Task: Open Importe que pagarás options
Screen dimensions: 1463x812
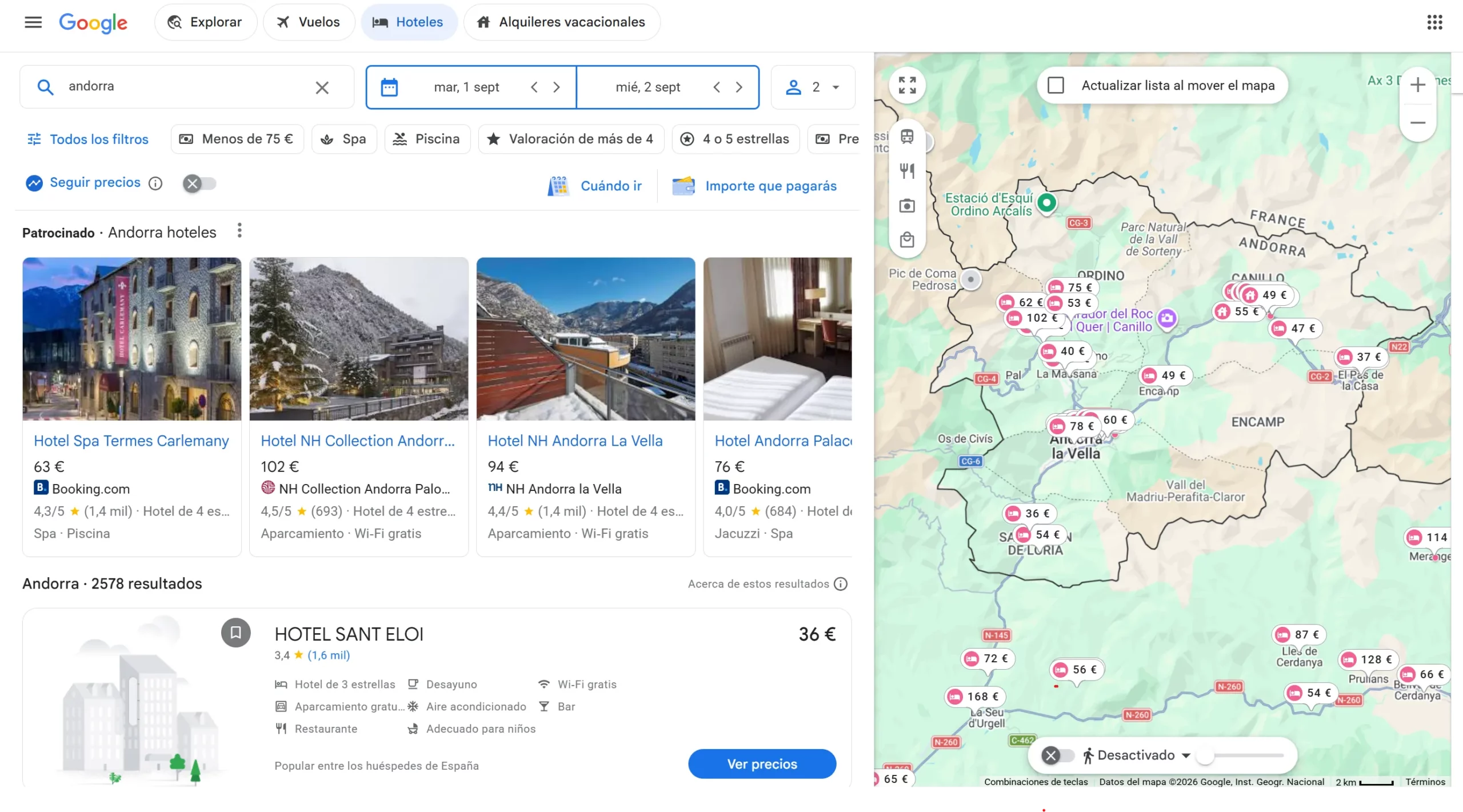Action: tap(754, 186)
